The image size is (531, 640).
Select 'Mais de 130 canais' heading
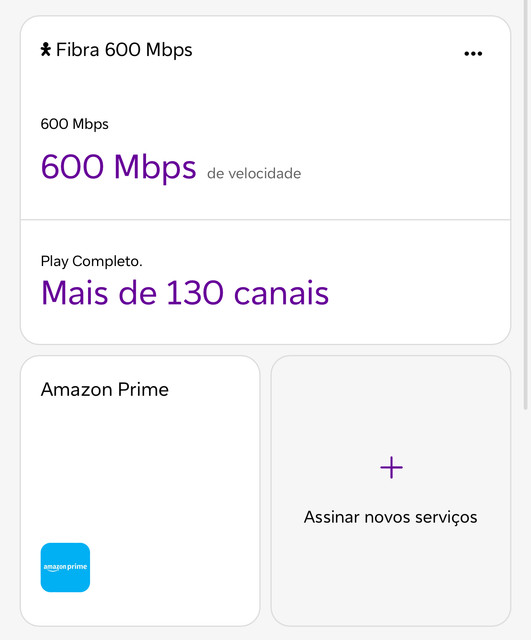pyautogui.click(x=185, y=293)
